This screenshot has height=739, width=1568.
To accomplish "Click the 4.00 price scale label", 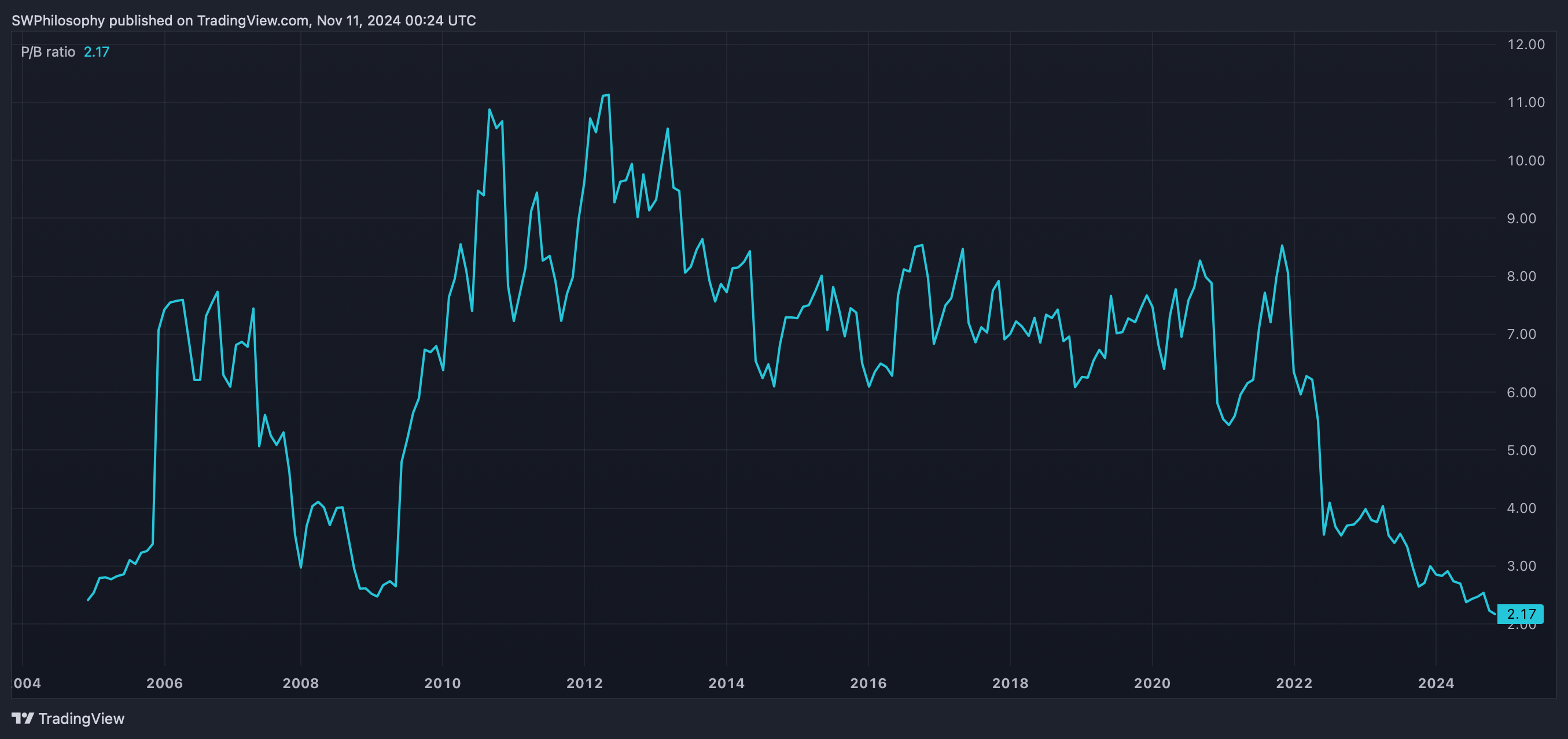I will [x=1521, y=508].
